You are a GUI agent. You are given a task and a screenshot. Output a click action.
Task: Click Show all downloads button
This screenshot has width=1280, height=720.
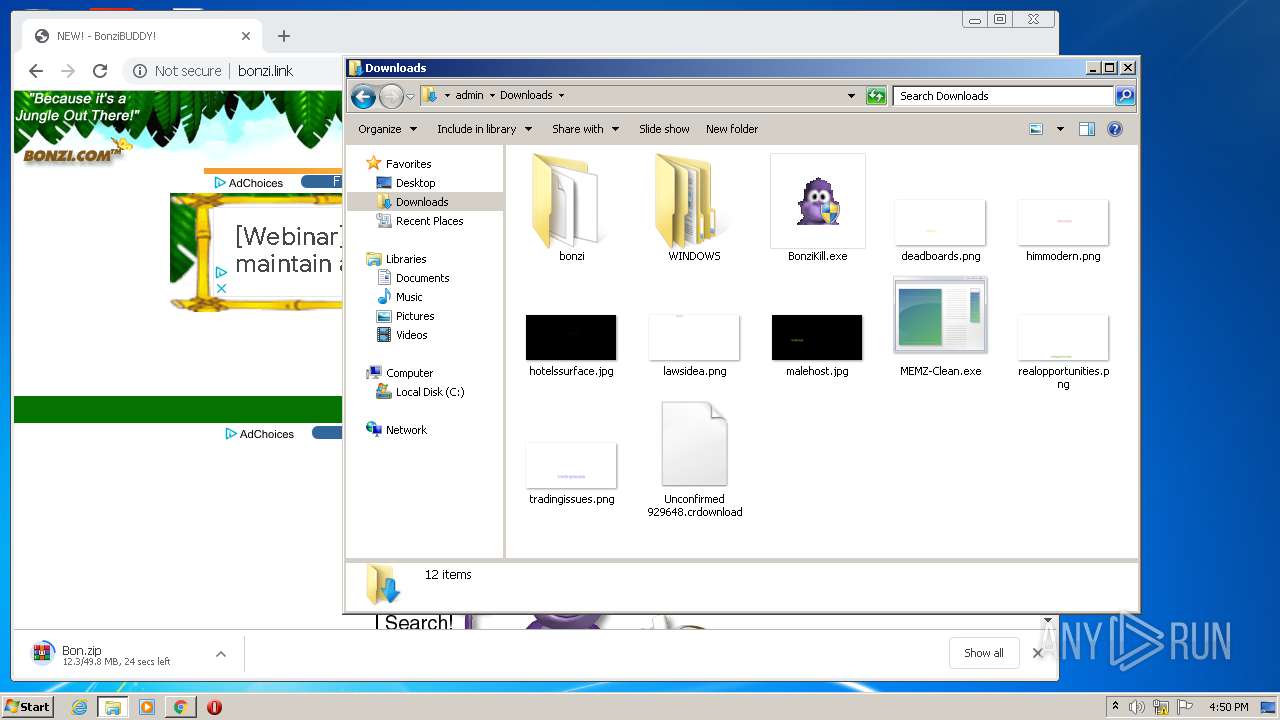coord(984,653)
